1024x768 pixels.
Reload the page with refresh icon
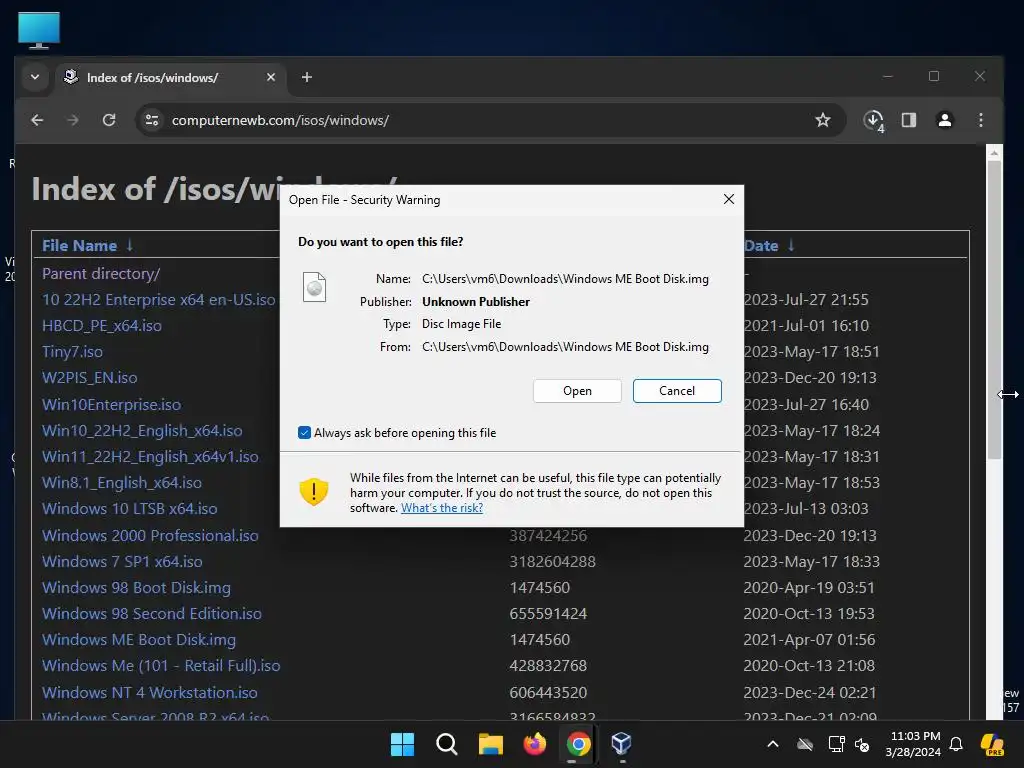[x=109, y=120]
